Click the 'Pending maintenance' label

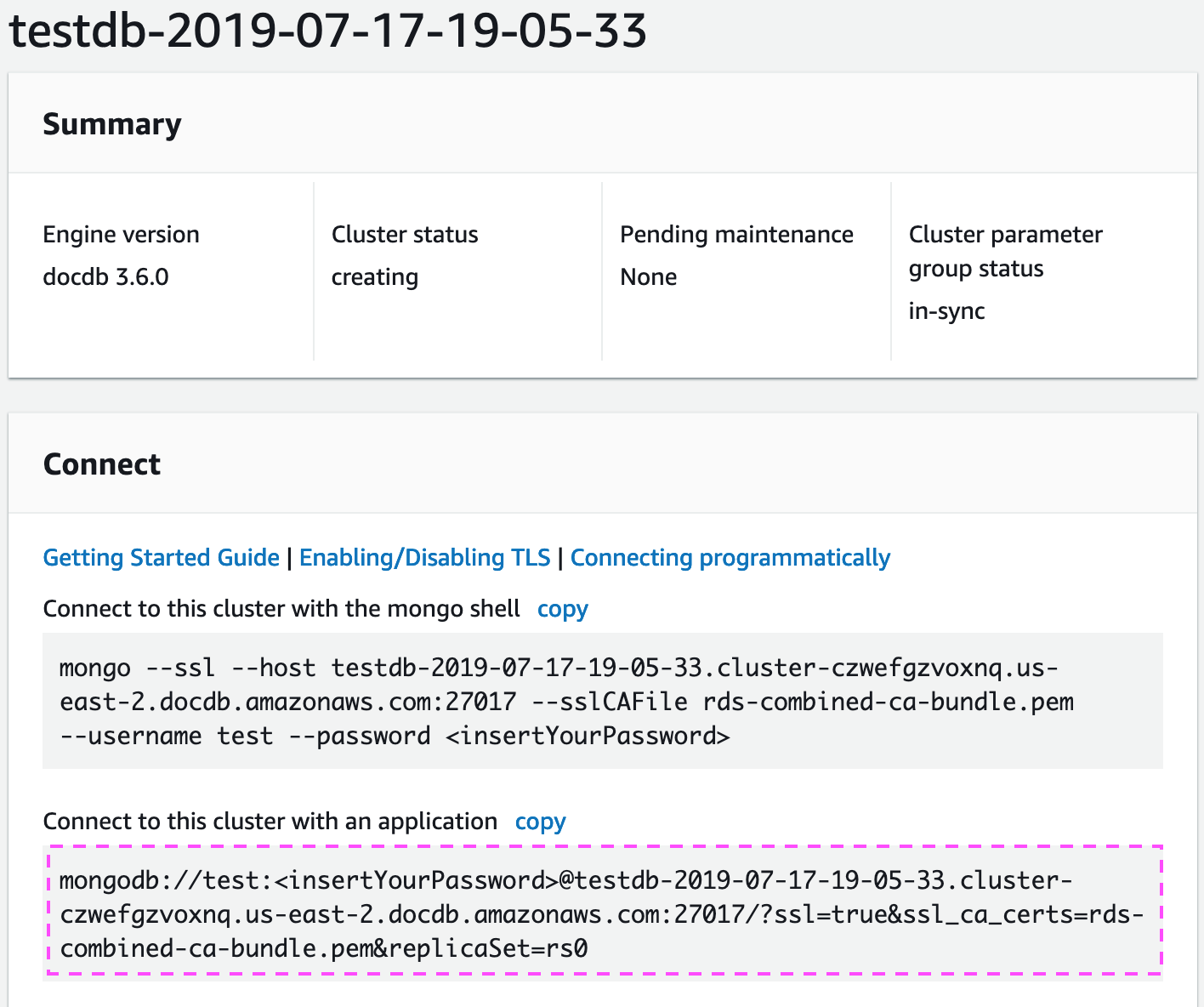736,235
